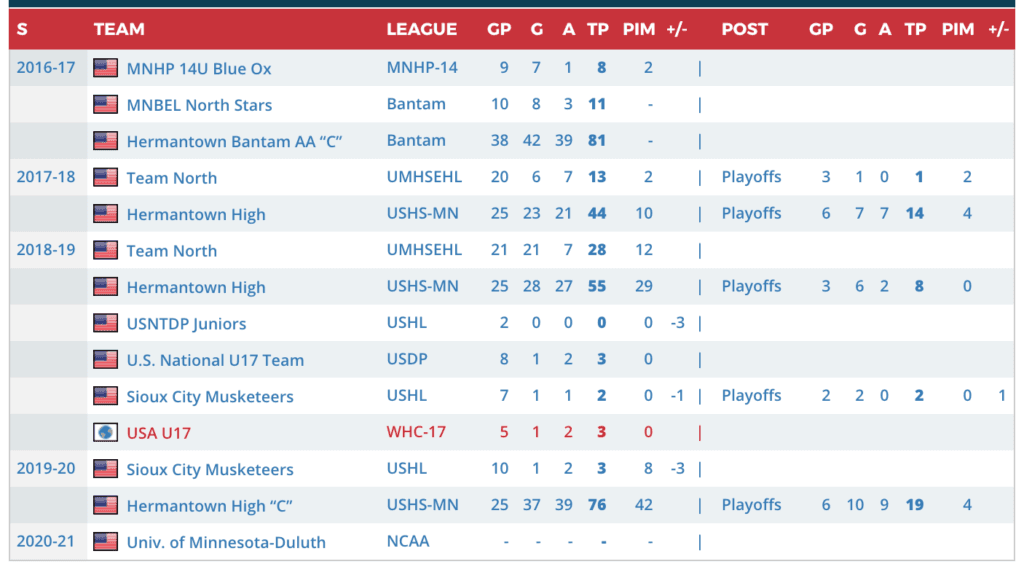Click the flag icon beside Univ. of Minnesota-Duluth
1024x567 pixels.
(105, 542)
